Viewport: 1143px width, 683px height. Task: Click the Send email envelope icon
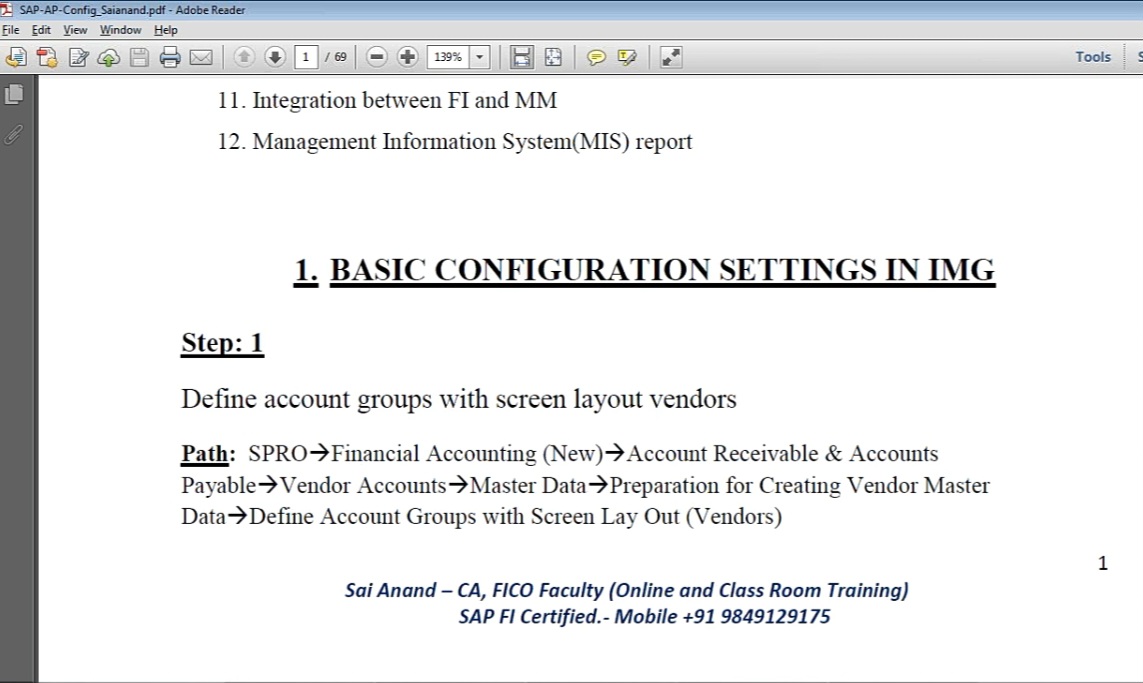click(201, 57)
